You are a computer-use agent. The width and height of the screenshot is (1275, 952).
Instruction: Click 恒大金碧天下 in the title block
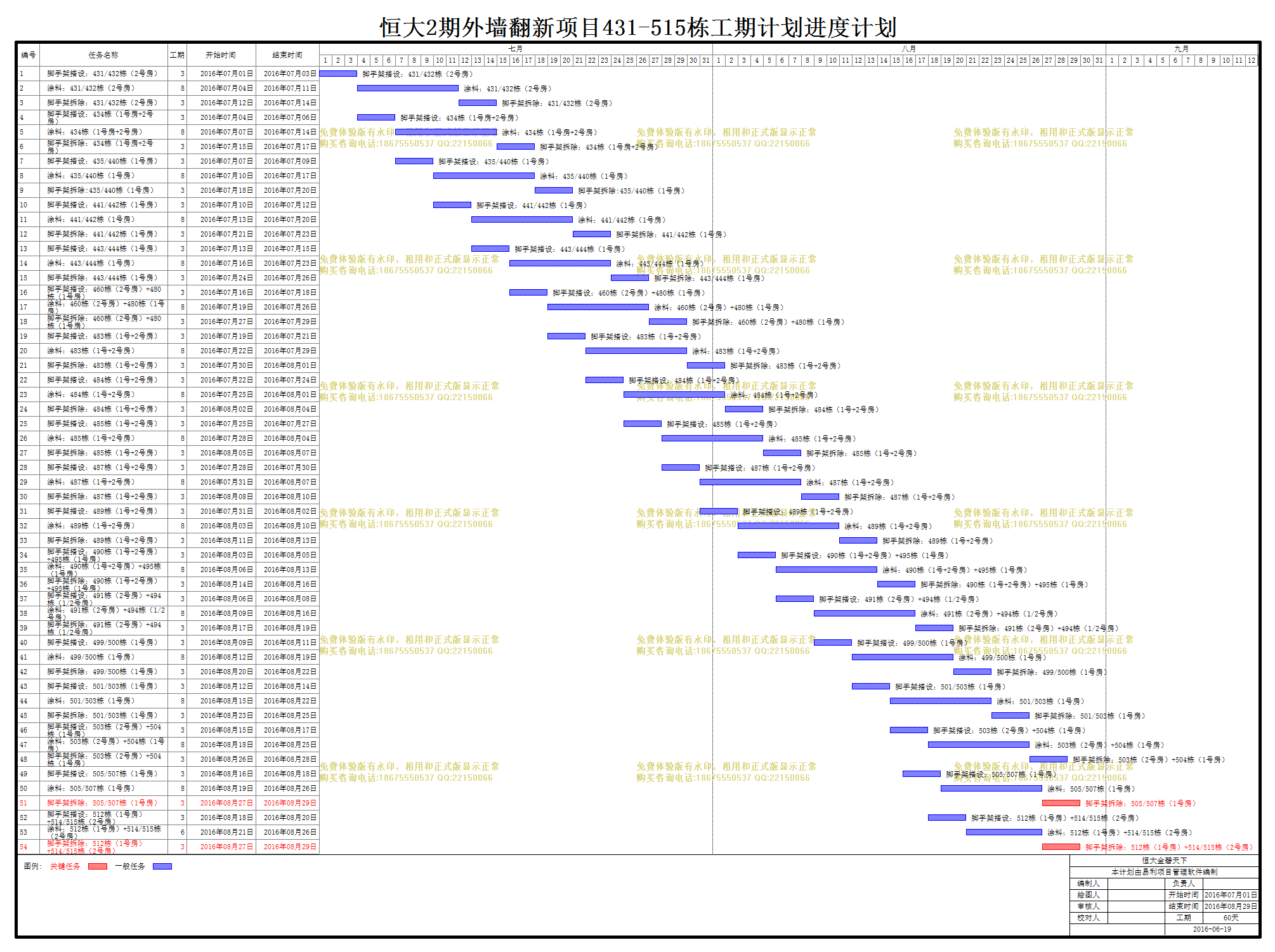click(1164, 861)
